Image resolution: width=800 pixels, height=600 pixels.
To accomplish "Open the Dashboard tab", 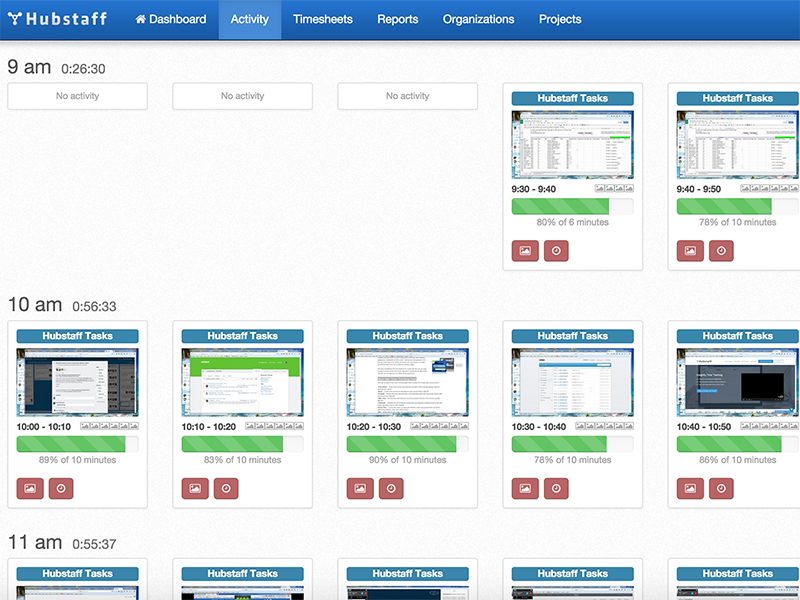I will tap(171, 19).
